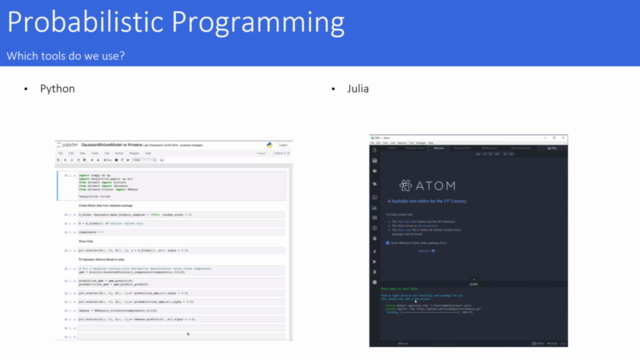
Task: Click the save icon in Jupyter's toolbar
Action: point(58,160)
